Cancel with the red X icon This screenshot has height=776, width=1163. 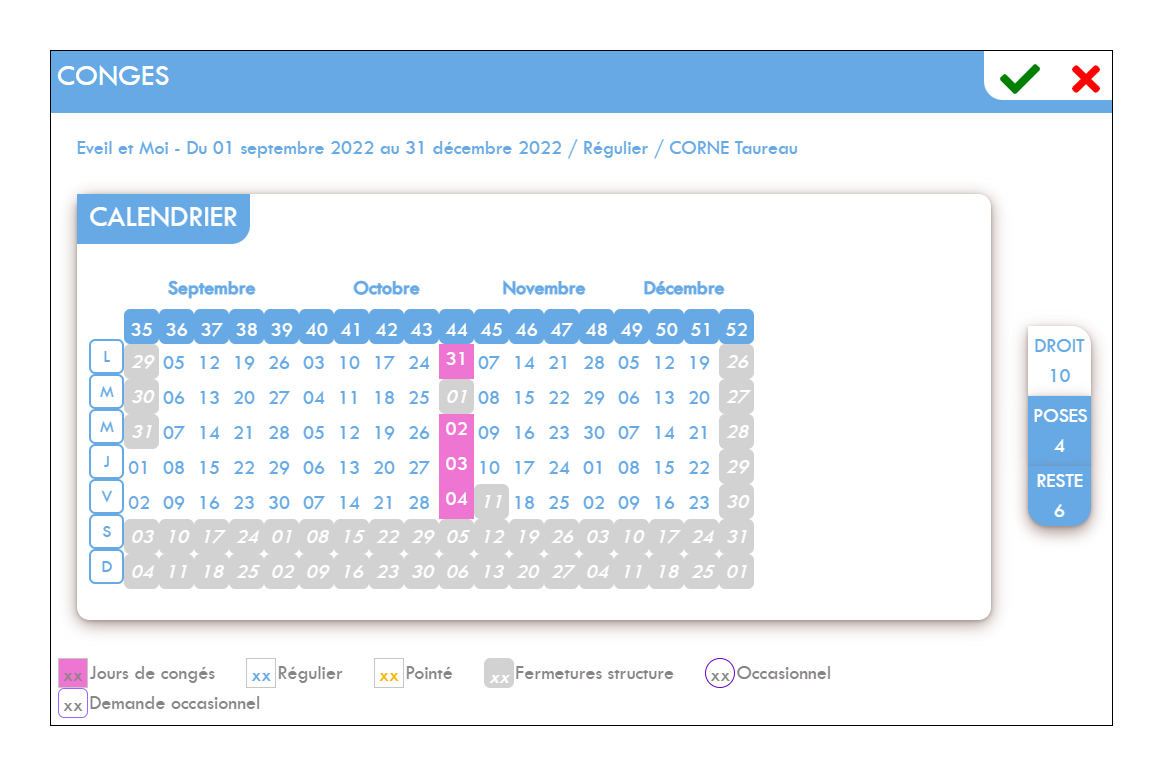[1085, 79]
